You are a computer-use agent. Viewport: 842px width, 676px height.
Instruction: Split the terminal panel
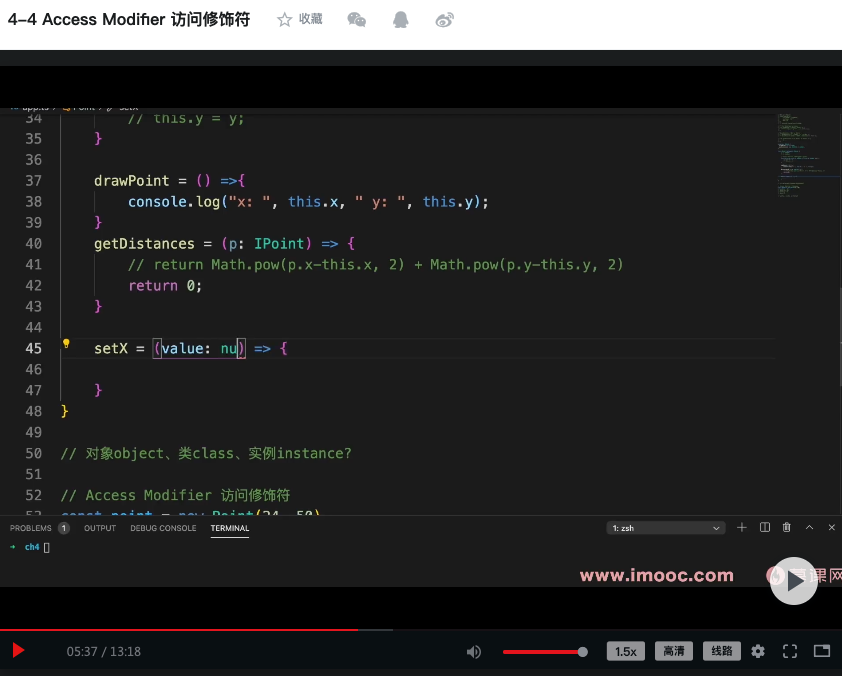click(765, 528)
